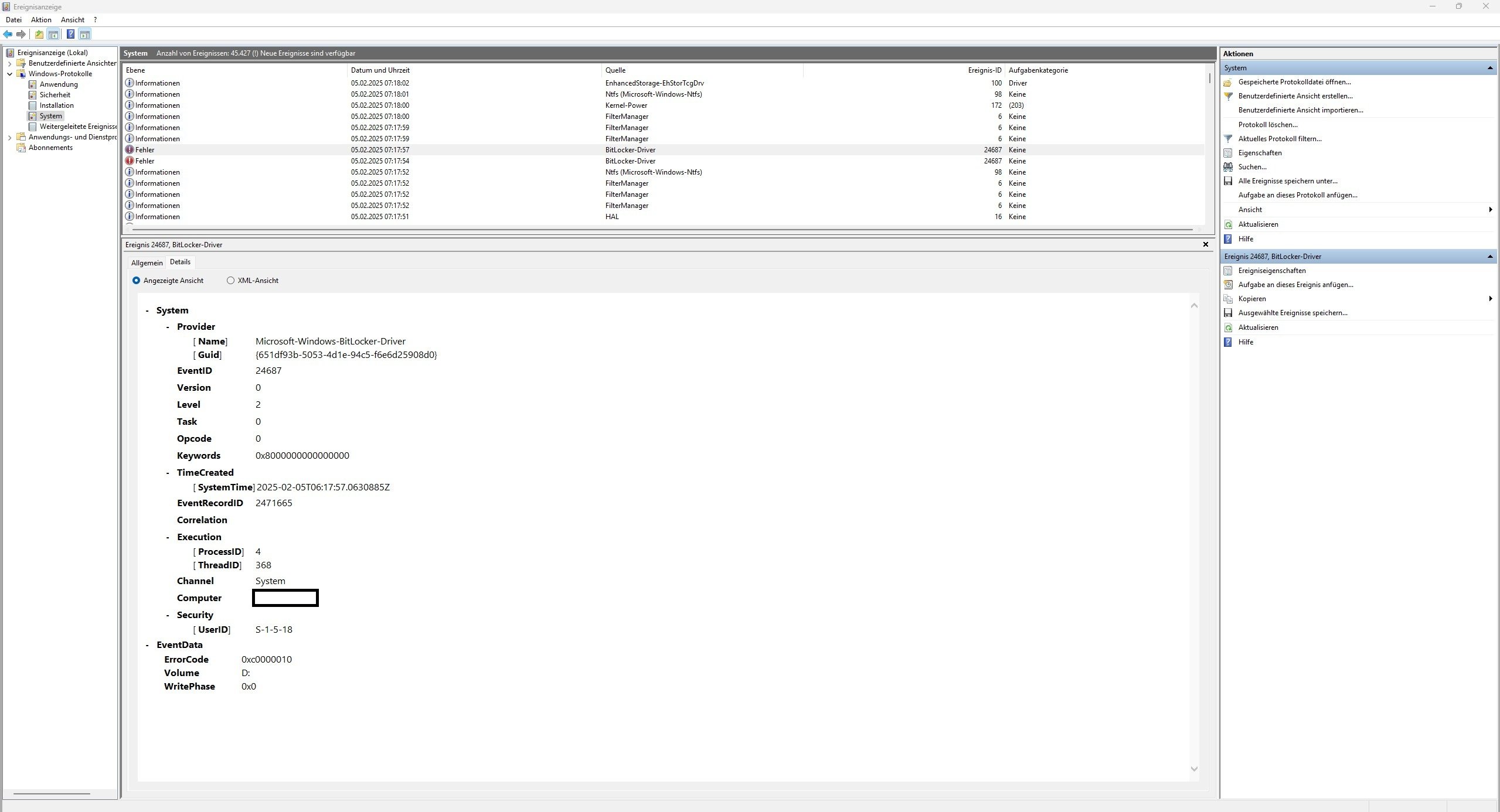Click the blue back arrow toolbar icon
Screen dimensions: 1500x812
[8, 35]
